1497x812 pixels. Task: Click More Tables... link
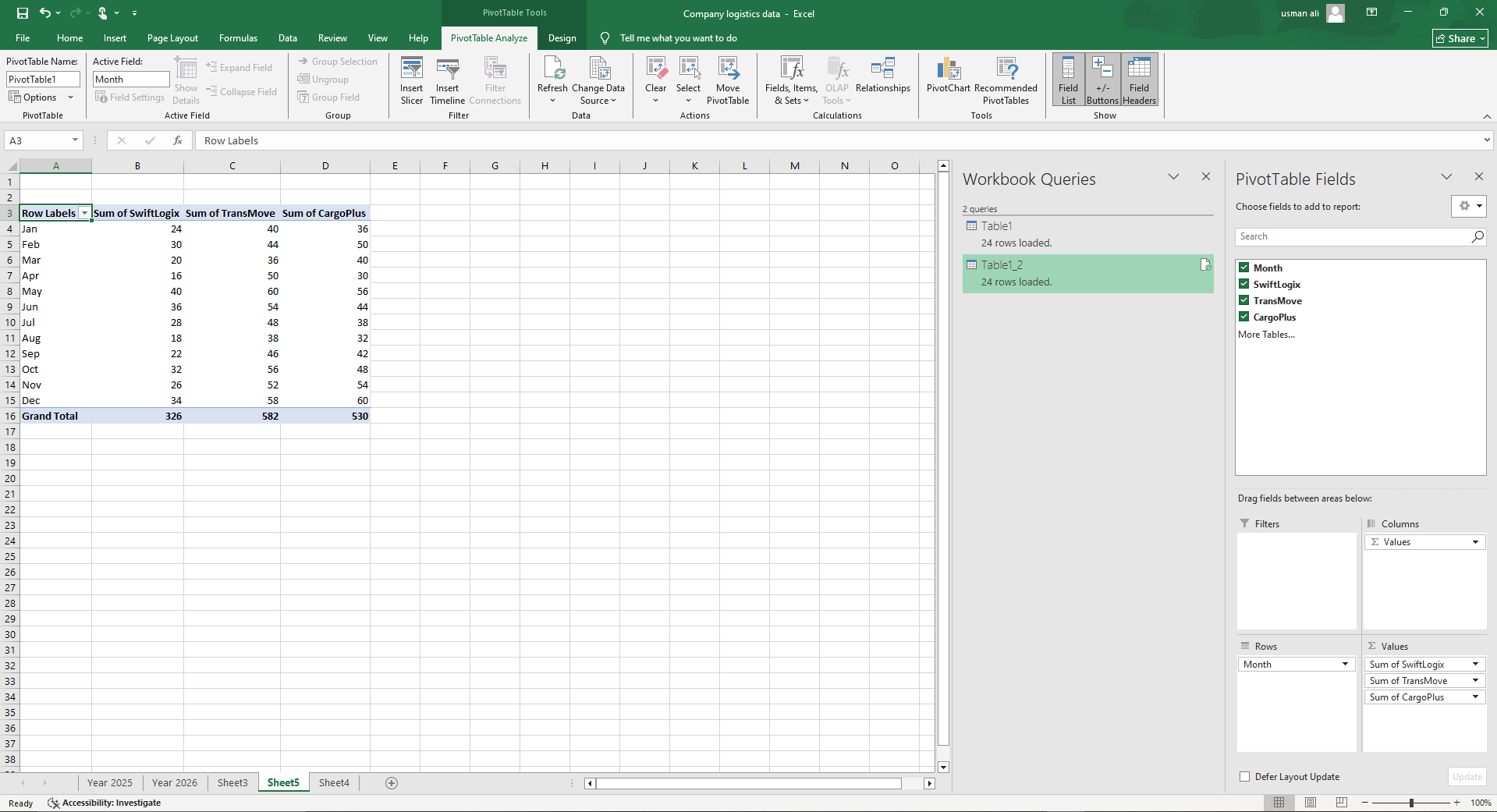point(1266,335)
